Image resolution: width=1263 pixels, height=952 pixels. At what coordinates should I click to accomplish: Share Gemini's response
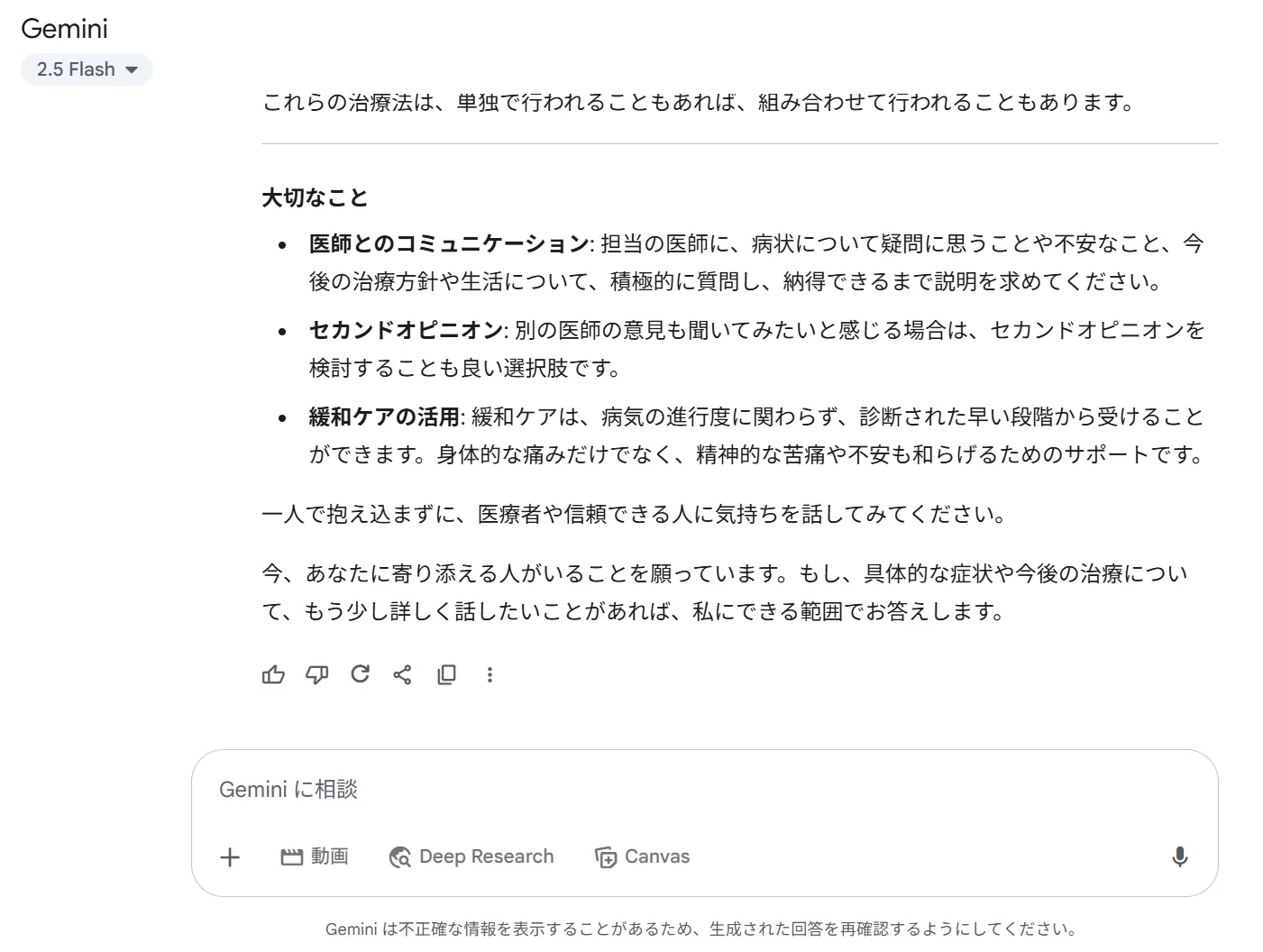point(403,674)
